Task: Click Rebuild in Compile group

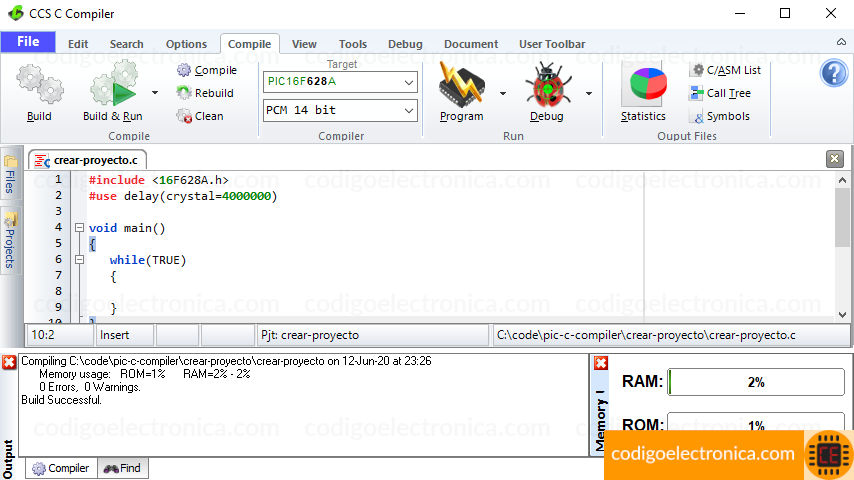Action: [x=205, y=93]
